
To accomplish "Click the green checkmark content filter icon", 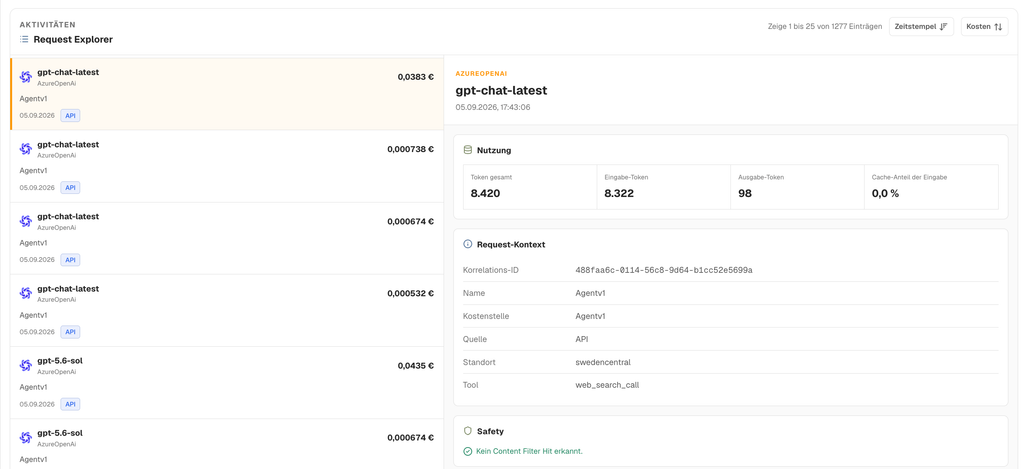I will (x=467, y=451).
